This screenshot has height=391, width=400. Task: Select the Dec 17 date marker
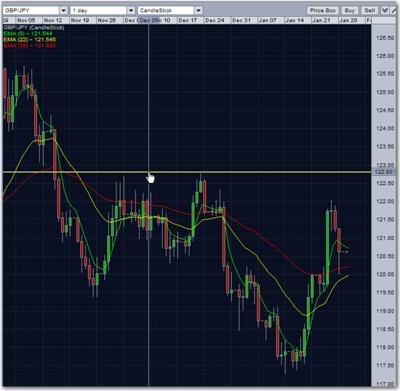point(188,20)
